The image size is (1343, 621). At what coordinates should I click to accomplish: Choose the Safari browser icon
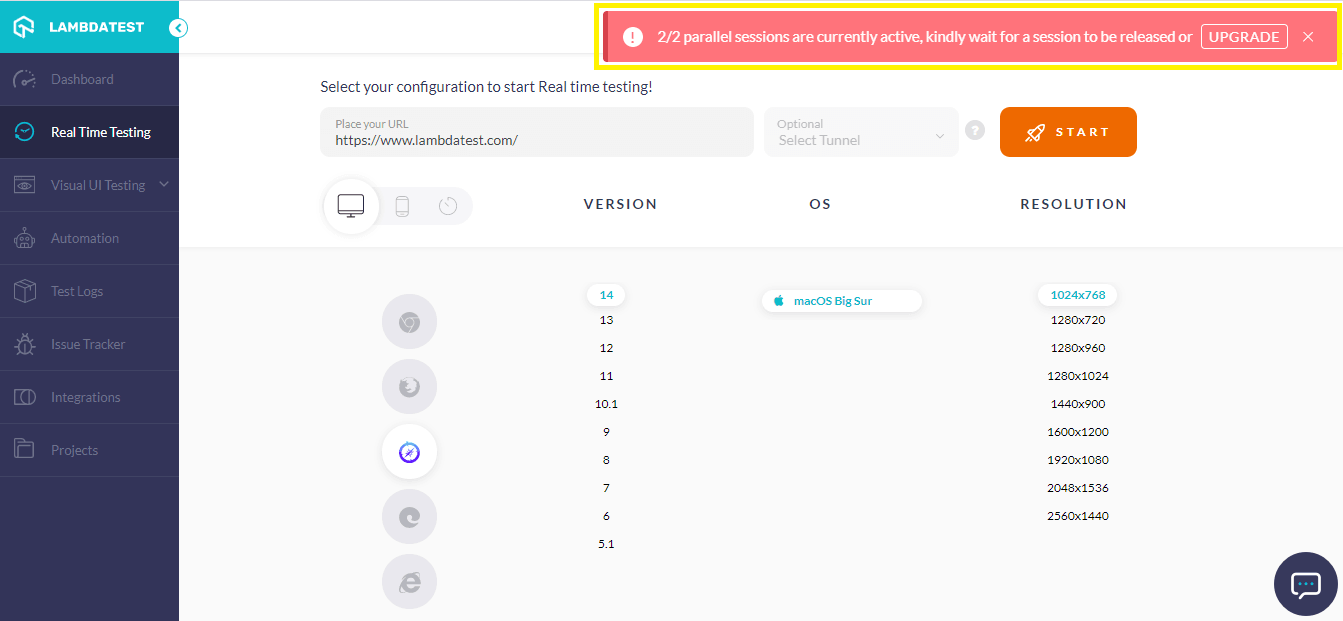pyautogui.click(x=409, y=452)
